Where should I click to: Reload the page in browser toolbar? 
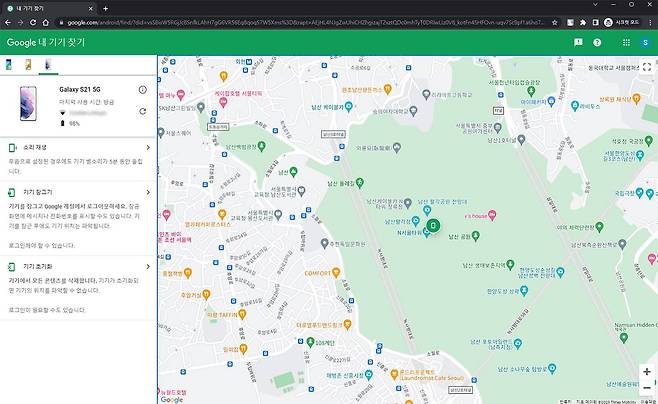[34, 21]
